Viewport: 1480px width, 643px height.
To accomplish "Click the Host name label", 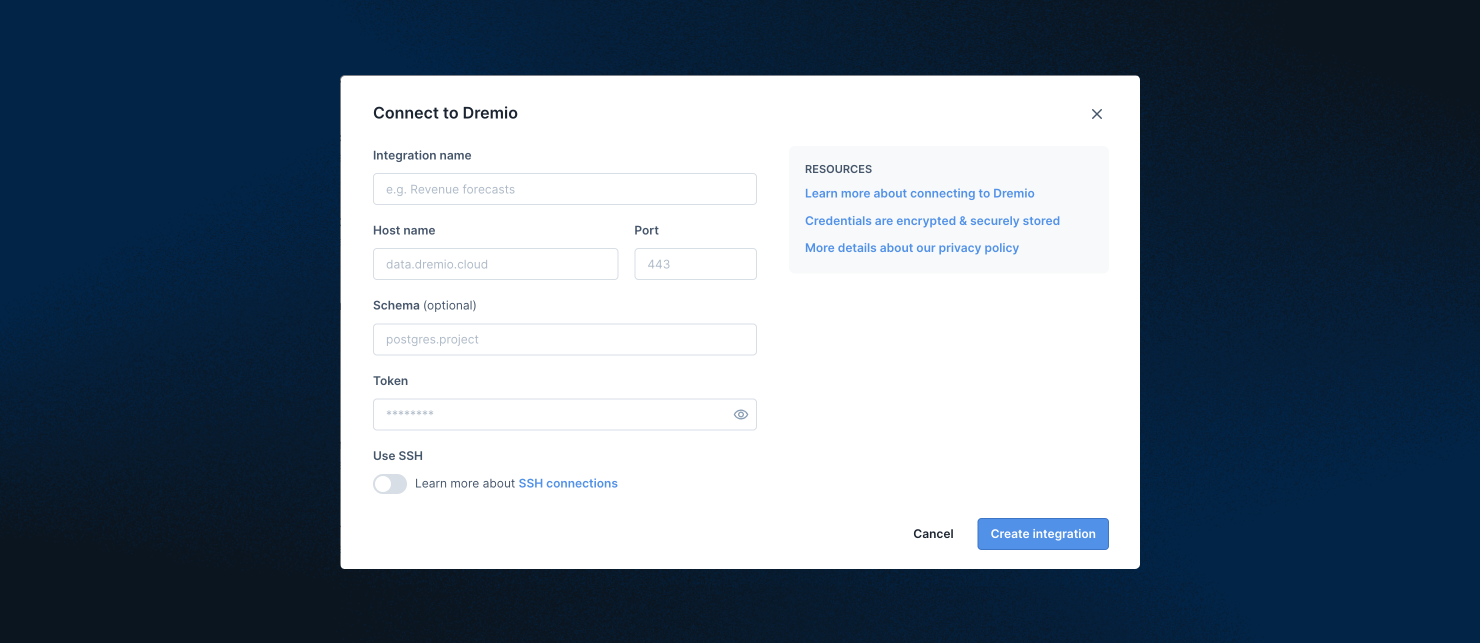I will click(x=404, y=230).
